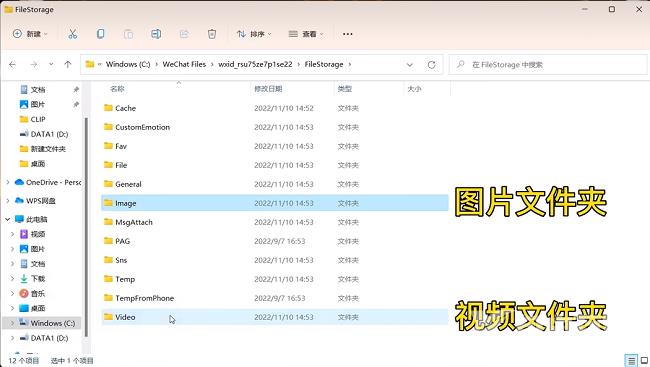Click FileStorage breadcrumb segment
650x367 pixels.
click(324, 64)
